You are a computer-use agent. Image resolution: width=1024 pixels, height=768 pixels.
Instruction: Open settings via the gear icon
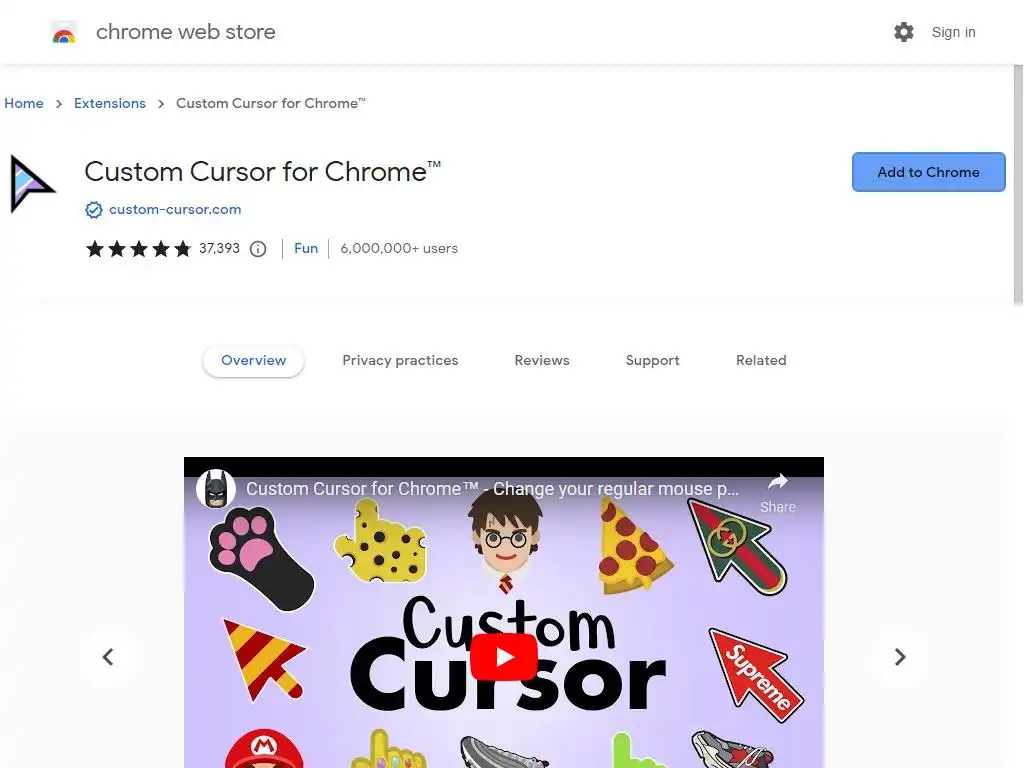(x=904, y=32)
